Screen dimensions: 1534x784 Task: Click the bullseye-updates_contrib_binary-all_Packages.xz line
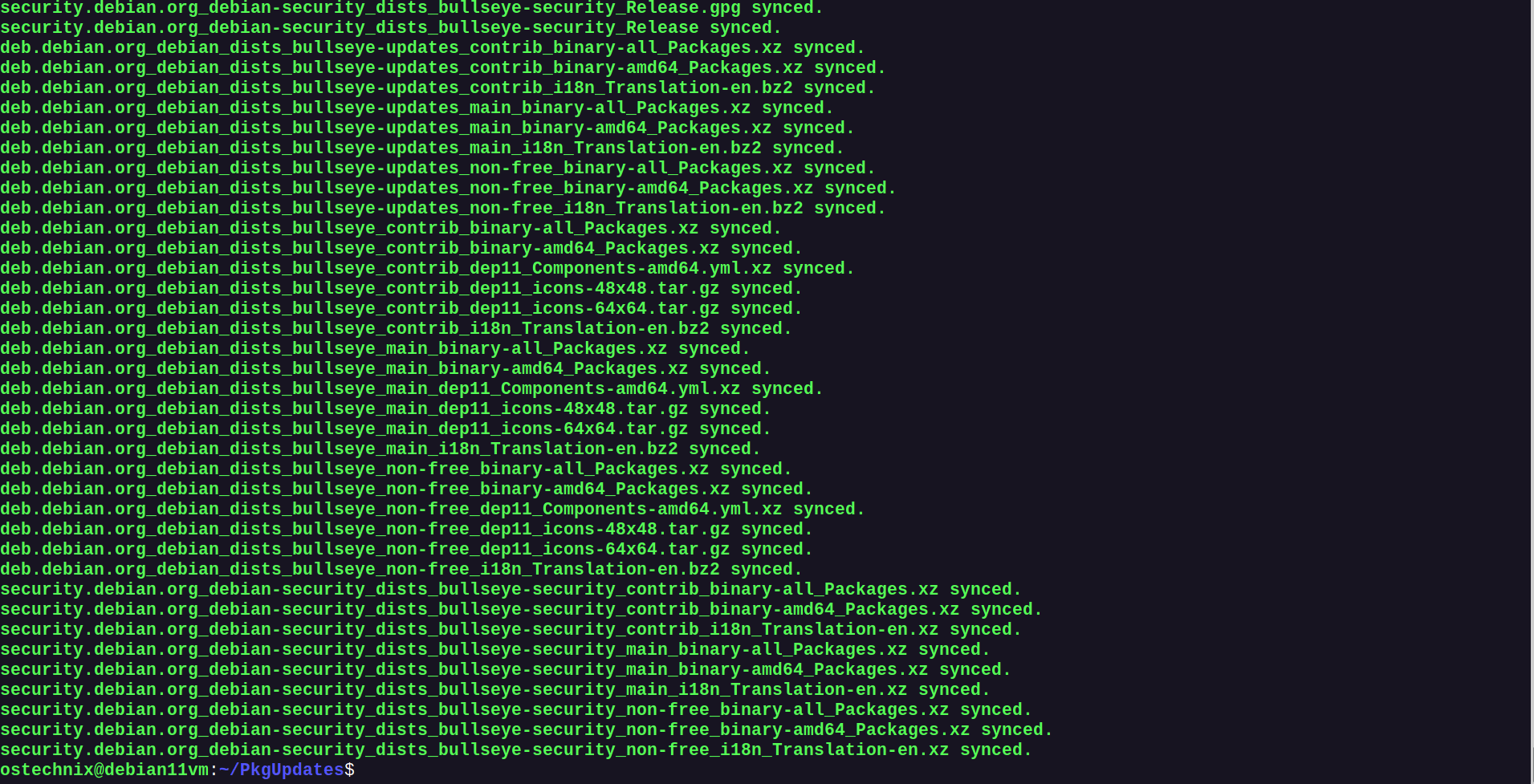[433, 48]
